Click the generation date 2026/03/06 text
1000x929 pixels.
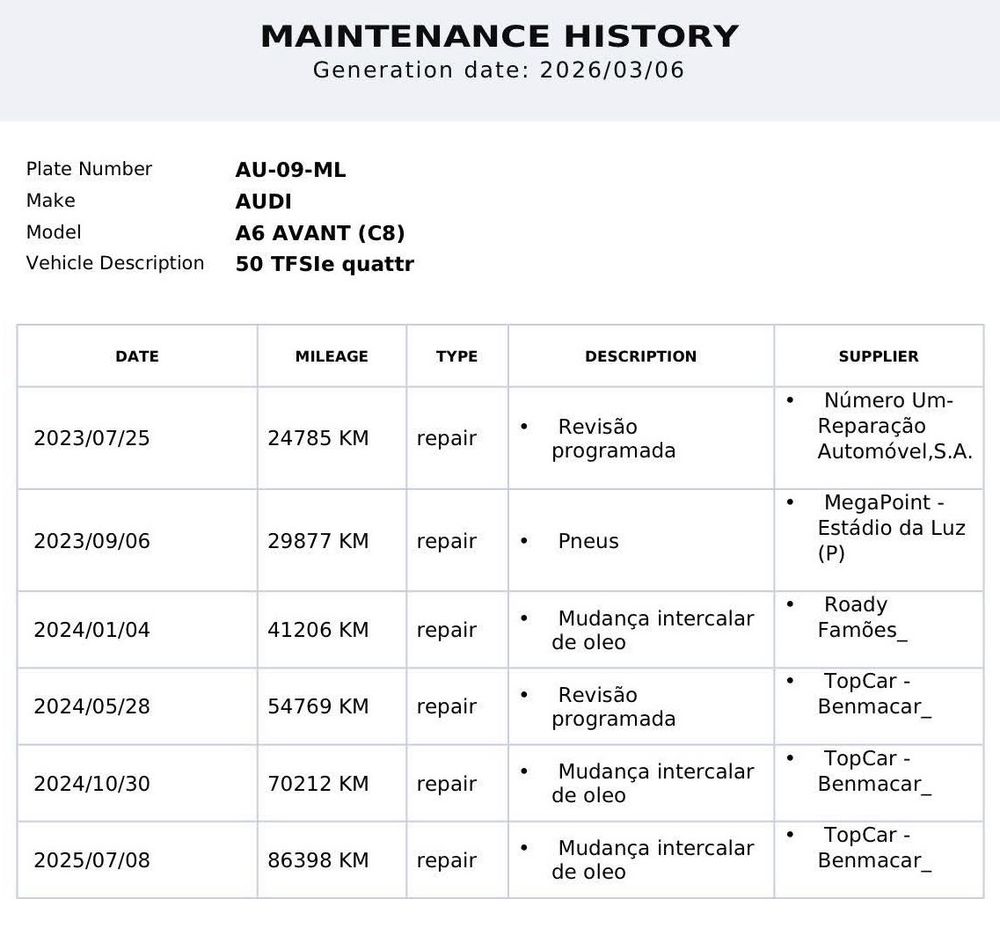click(x=499, y=70)
